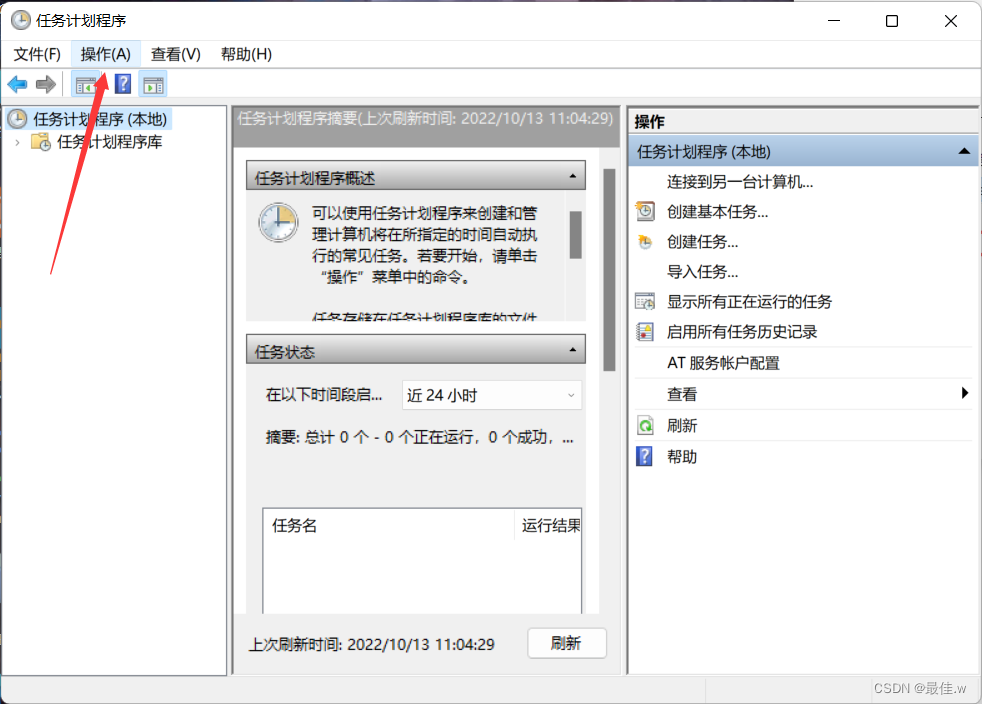The height and width of the screenshot is (704, 982).
Task: Open the 查看(V) menu
Action: pos(175,54)
